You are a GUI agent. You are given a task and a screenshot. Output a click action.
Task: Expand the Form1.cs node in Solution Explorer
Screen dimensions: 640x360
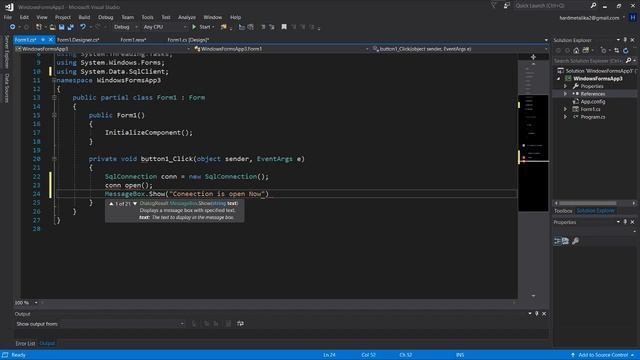(x=565, y=109)
